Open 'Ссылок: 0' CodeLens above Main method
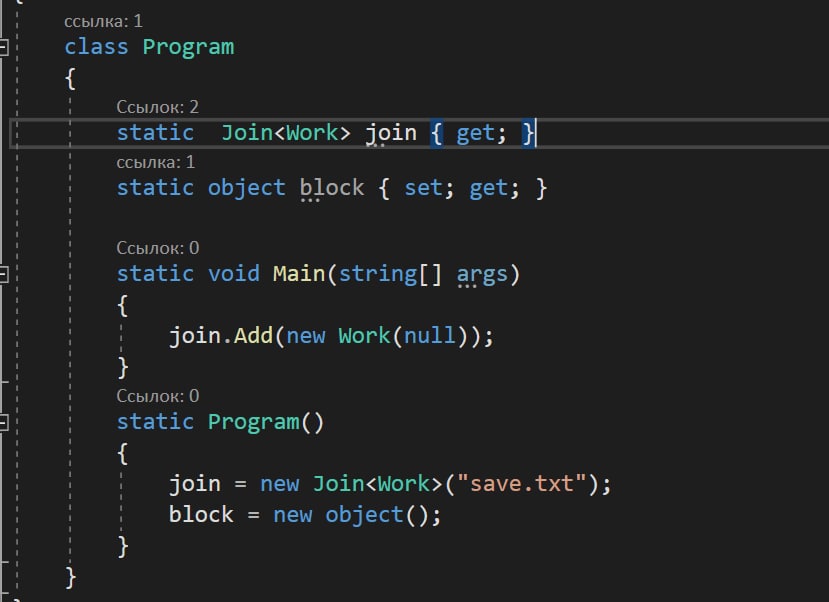This screenshot has width=829, height=602. pyautogui.click(x=158, y=248)
